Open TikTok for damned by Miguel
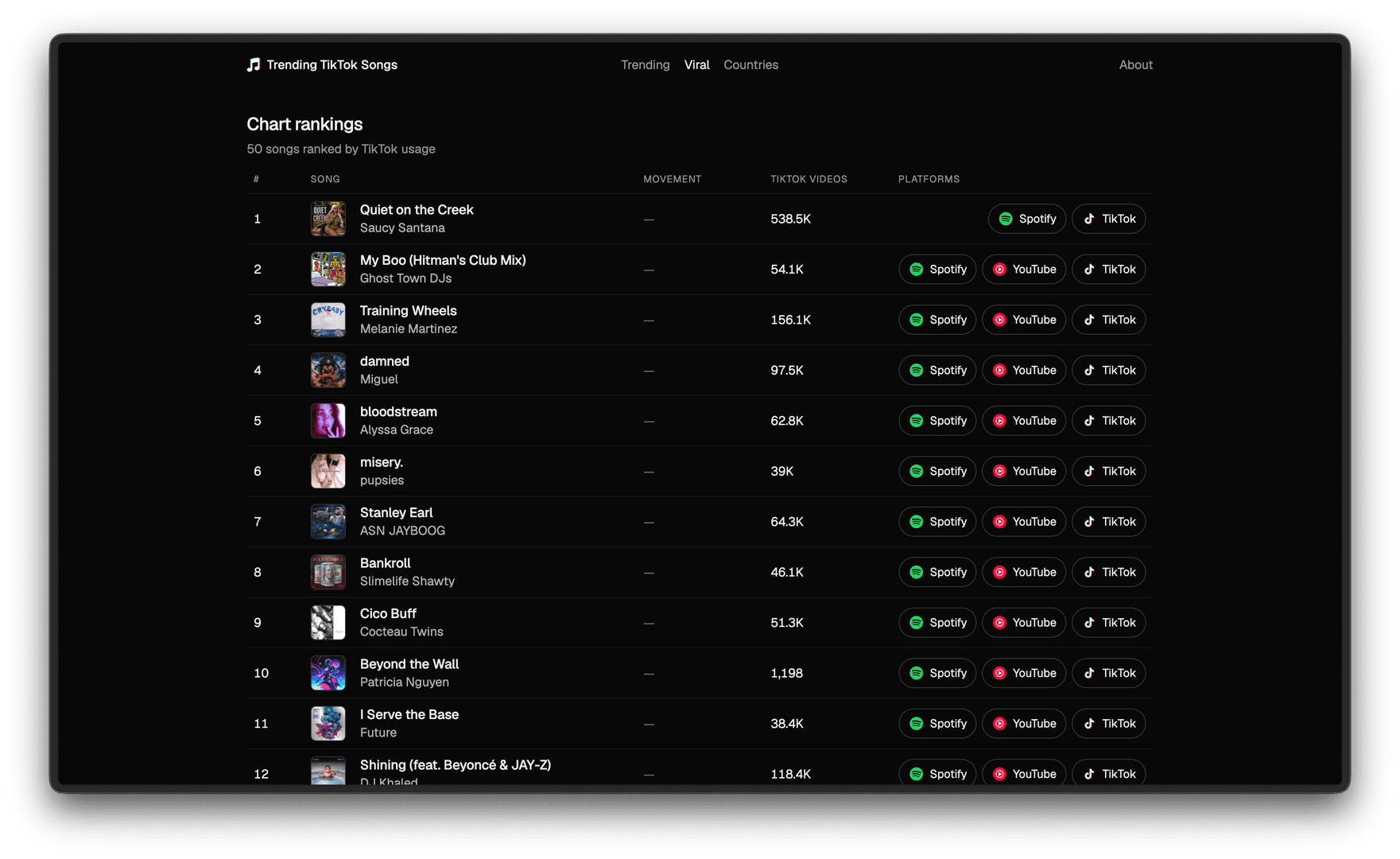 pyautogui.click(x=1108, y=371)
